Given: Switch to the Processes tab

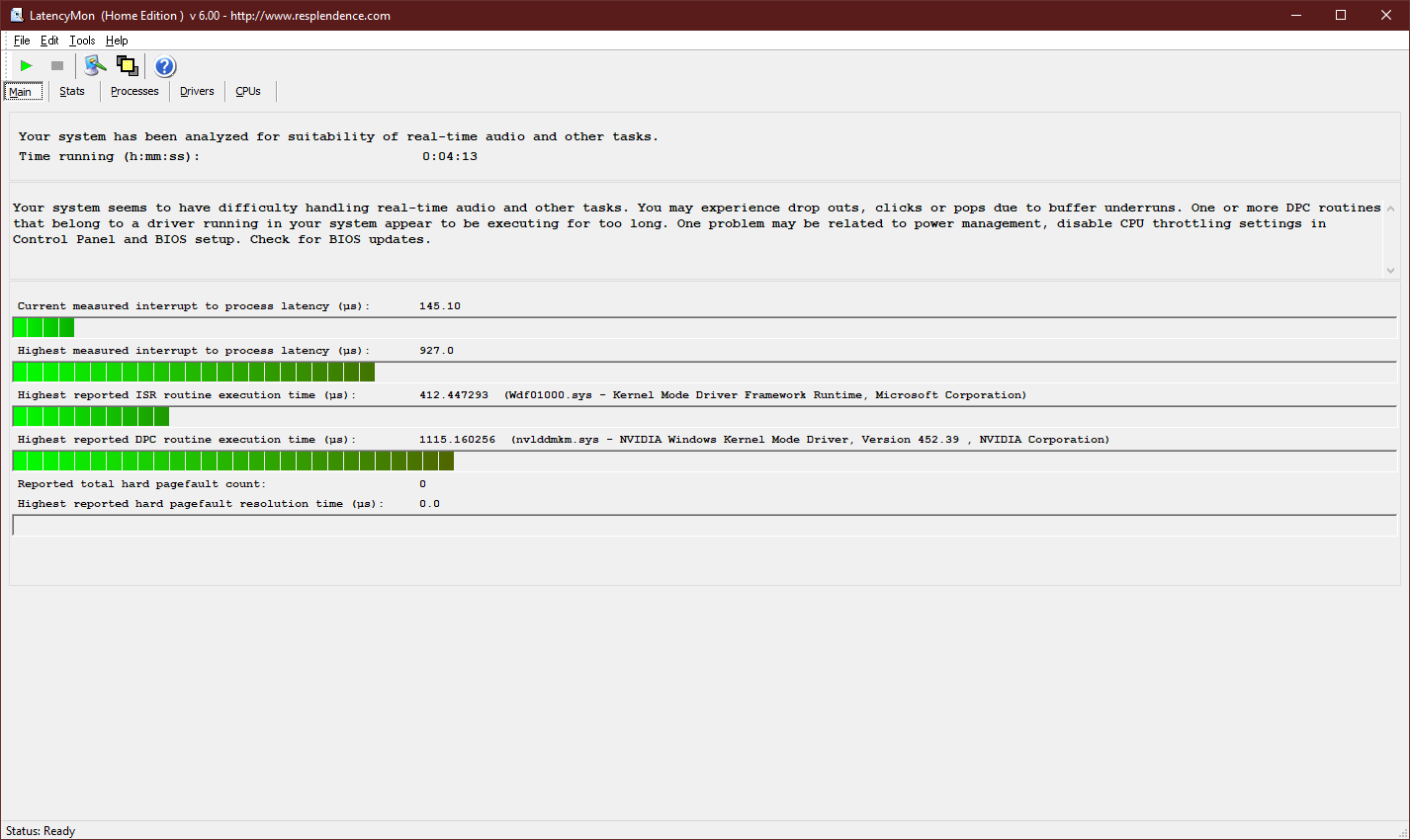Looking at the screenshot, I should tap(134, 92).
